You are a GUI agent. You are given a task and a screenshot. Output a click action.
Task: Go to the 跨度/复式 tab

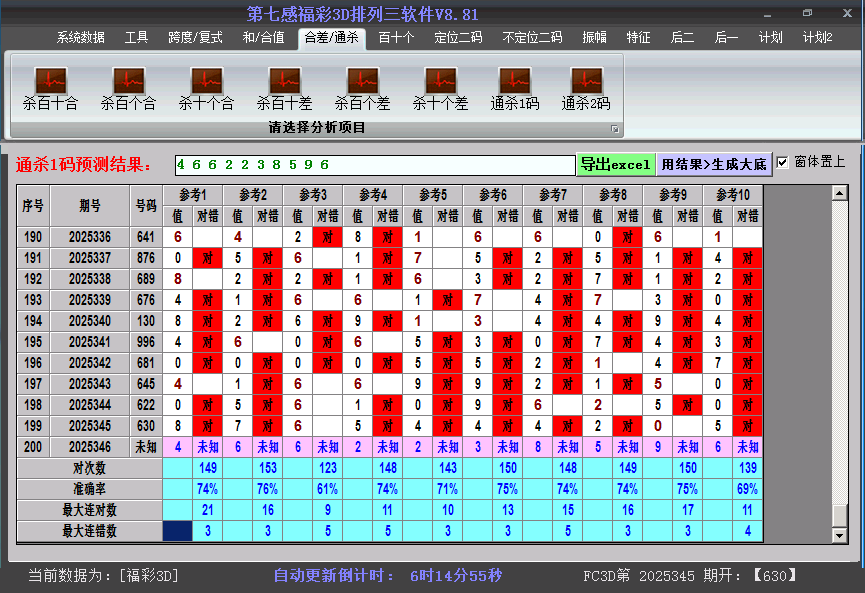click(195, 38)
